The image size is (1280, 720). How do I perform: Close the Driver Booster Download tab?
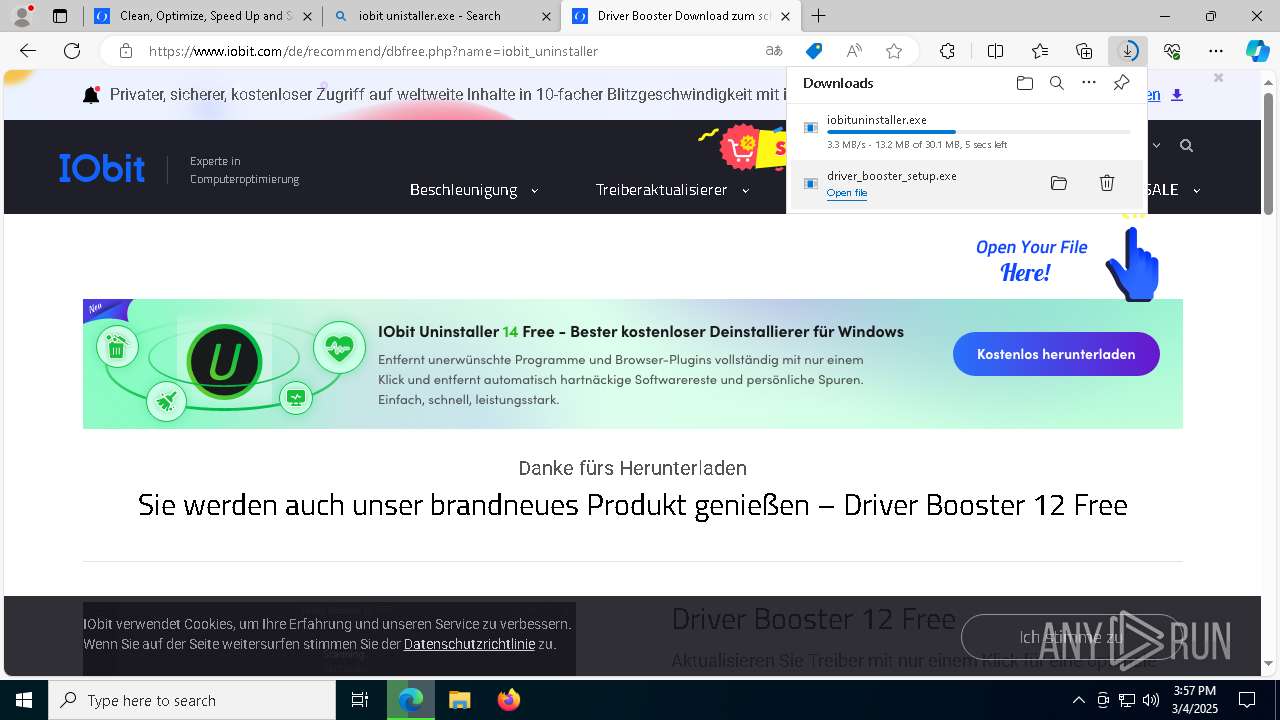point(786,16)
